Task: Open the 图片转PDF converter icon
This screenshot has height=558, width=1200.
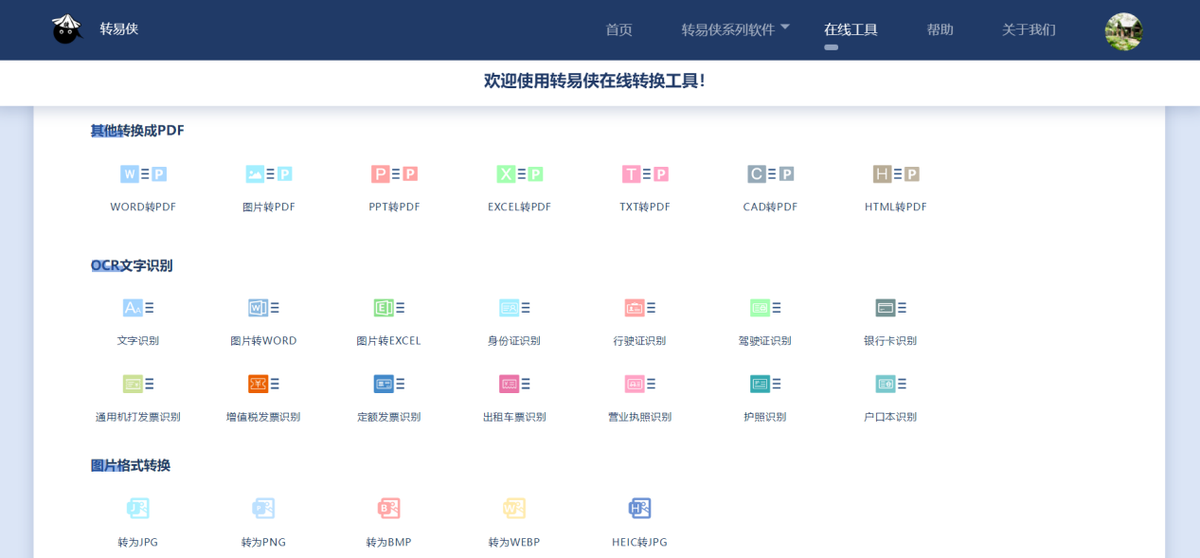Action: click(x=269, y=174)
